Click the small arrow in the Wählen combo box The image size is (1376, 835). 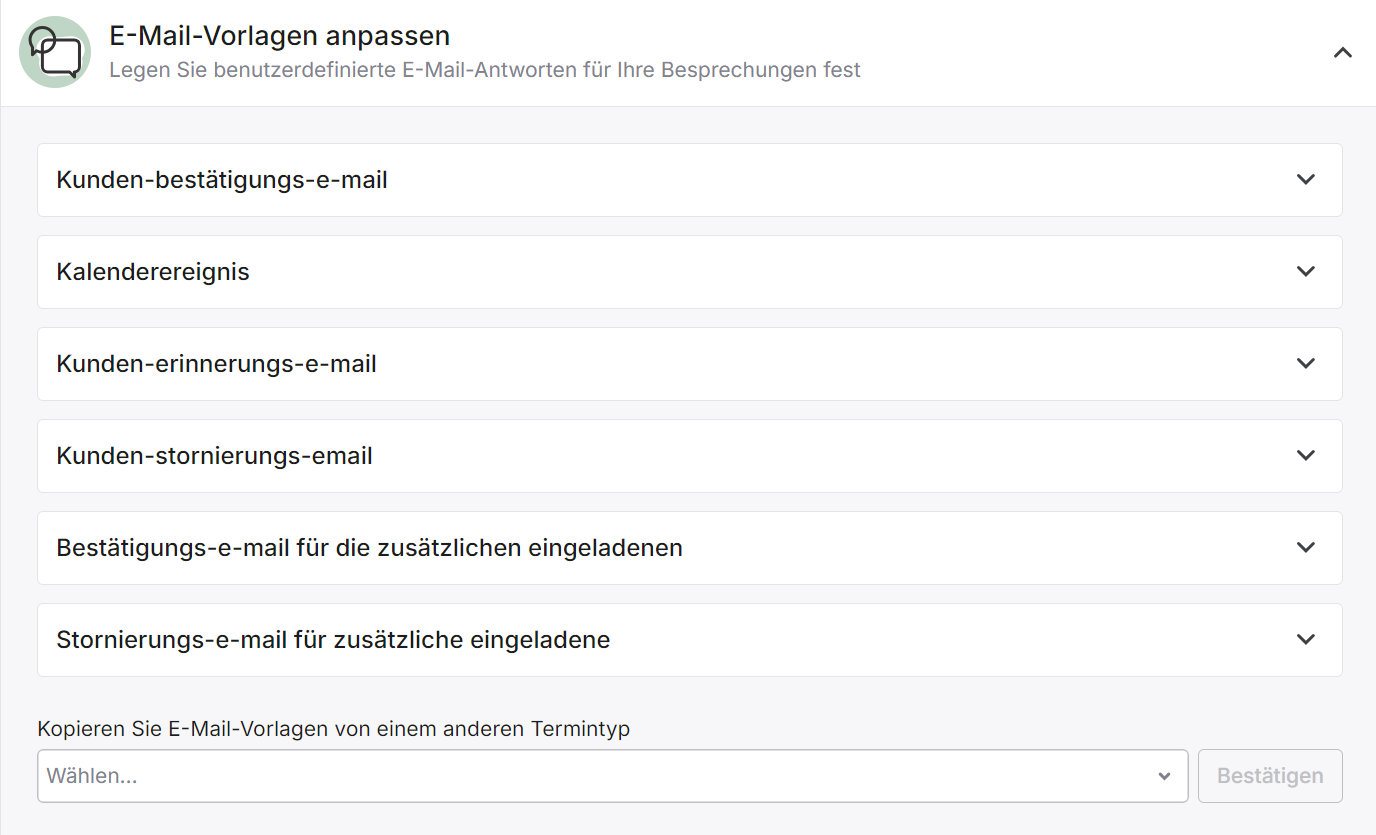point(1164,777)
